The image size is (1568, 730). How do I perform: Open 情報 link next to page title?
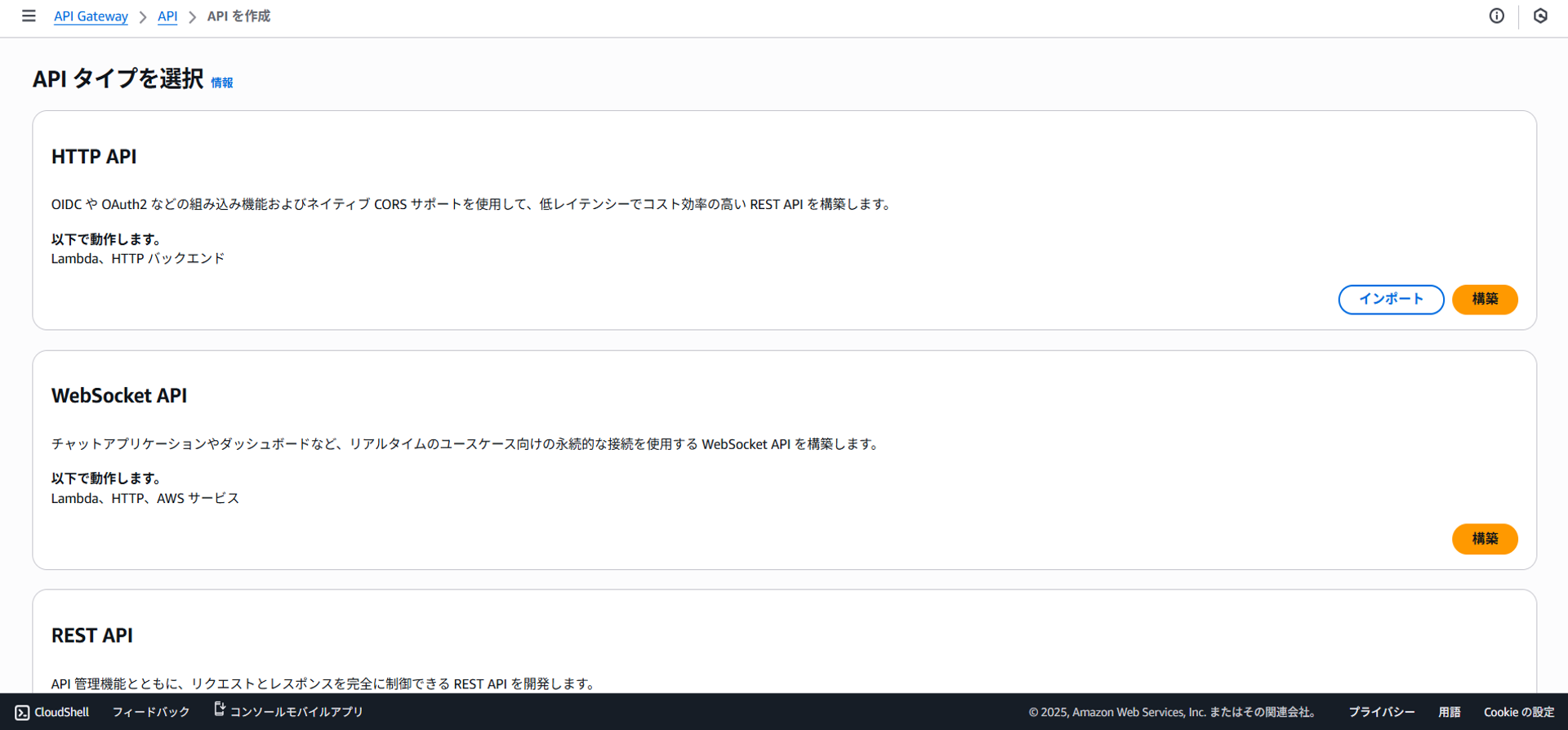point(222,82)
